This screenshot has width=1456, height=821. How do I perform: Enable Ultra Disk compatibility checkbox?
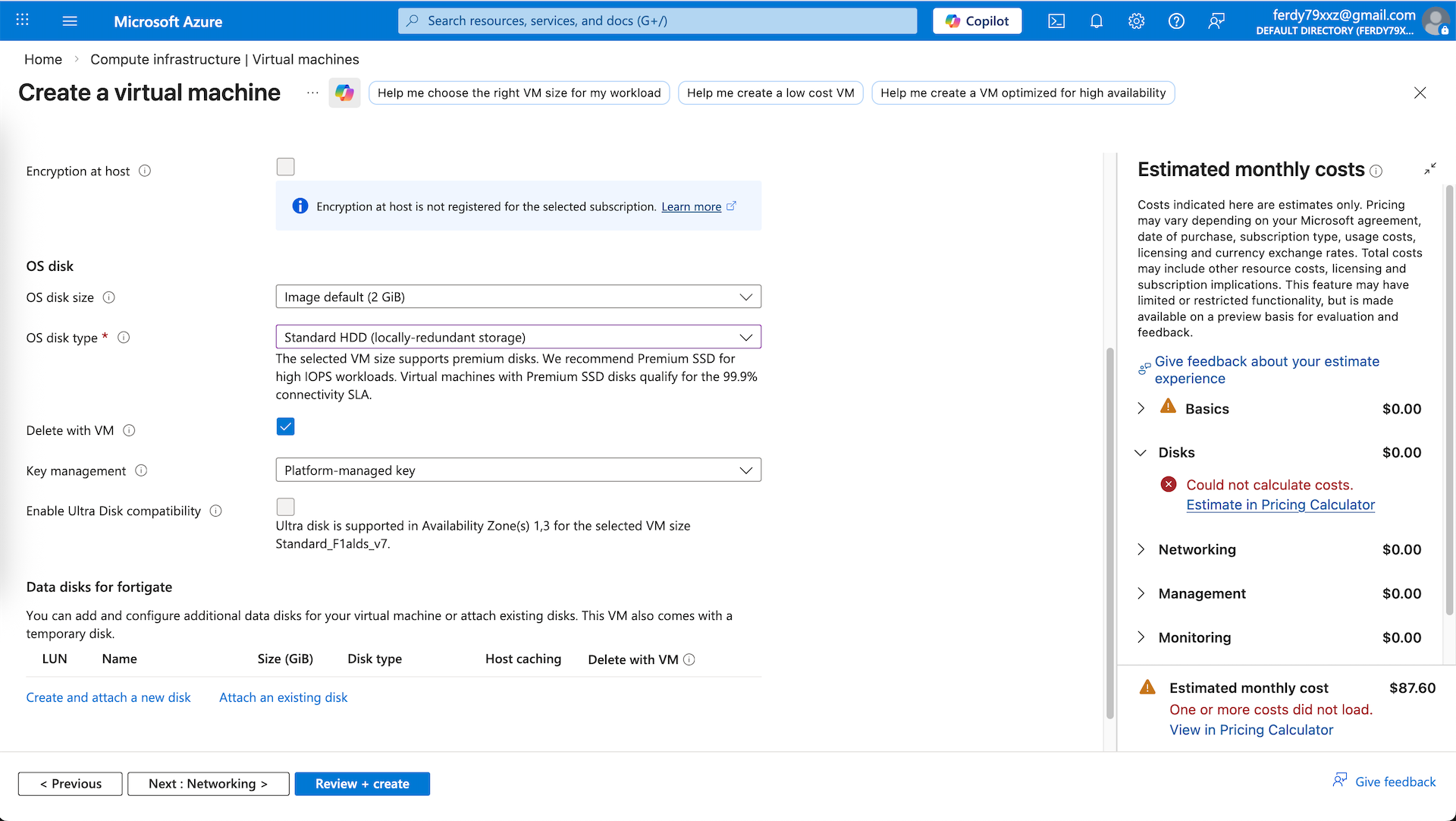pos(285,506)
